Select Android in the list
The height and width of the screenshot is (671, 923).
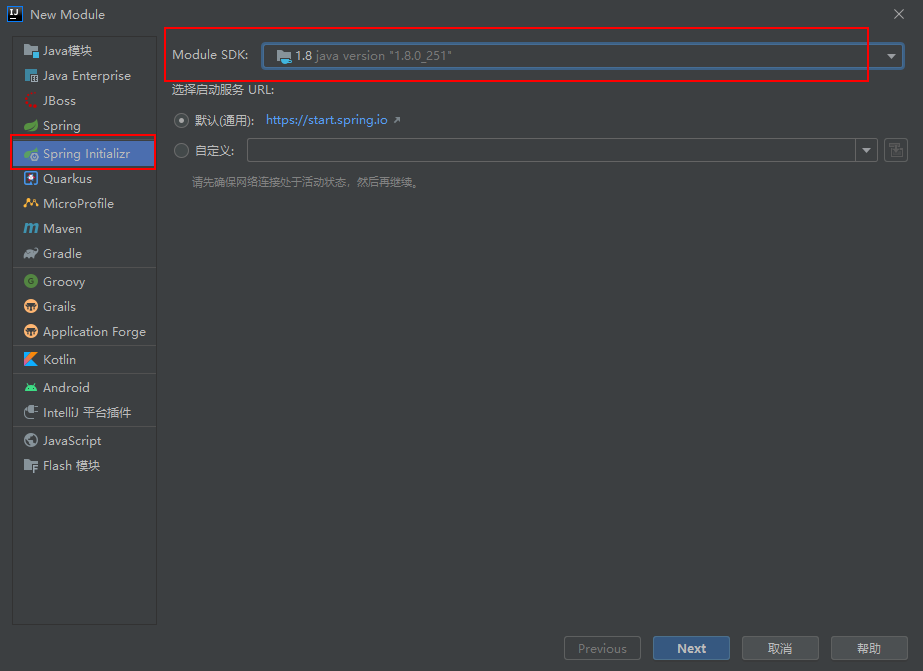[84, 387]
